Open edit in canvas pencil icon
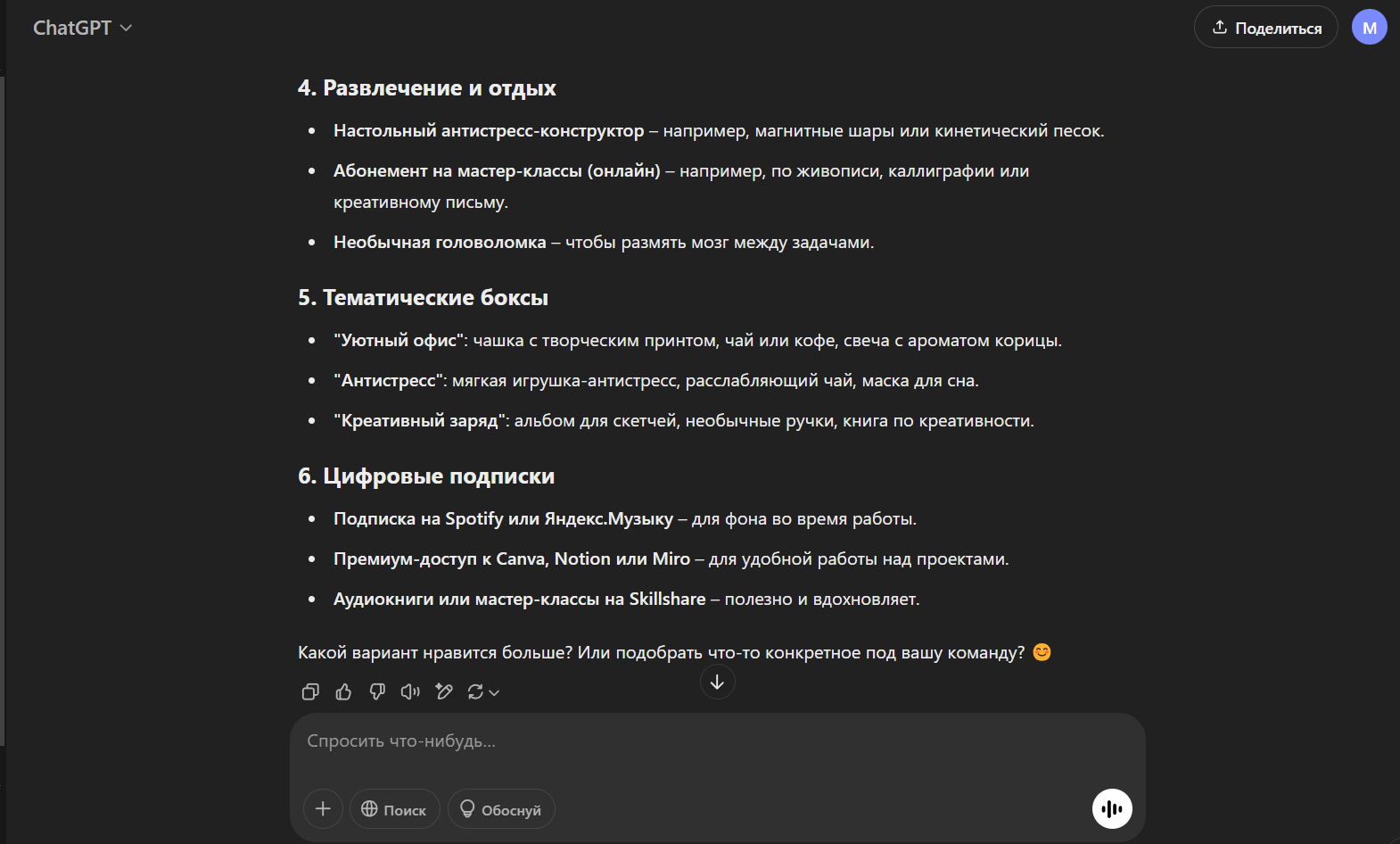 point(444,691)
